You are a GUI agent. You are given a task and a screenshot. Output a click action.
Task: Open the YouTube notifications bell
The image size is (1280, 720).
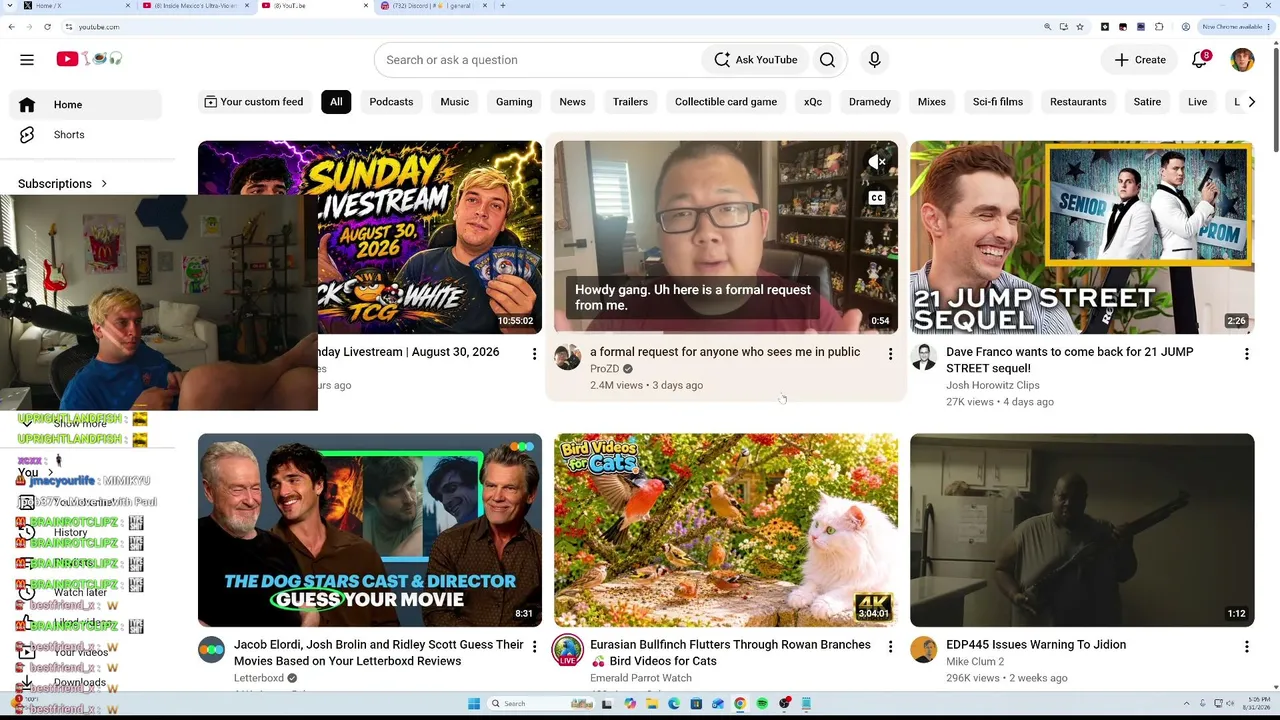(1200, 60)
